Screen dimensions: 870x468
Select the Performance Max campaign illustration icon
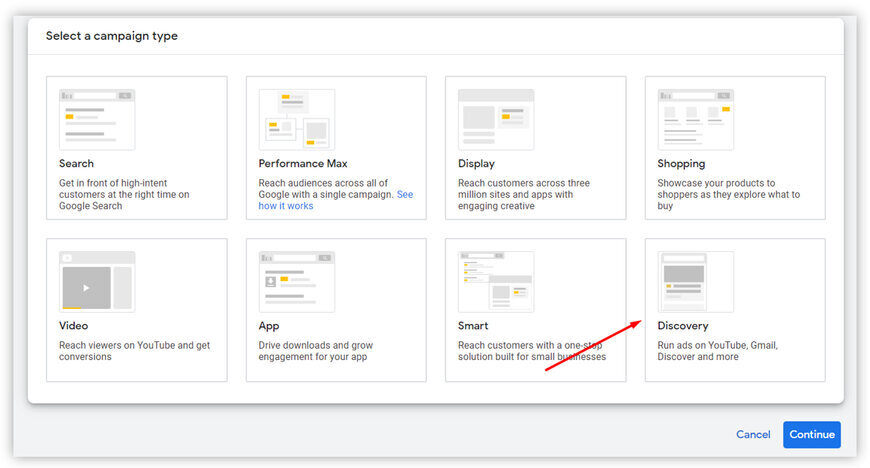[297, 119]
